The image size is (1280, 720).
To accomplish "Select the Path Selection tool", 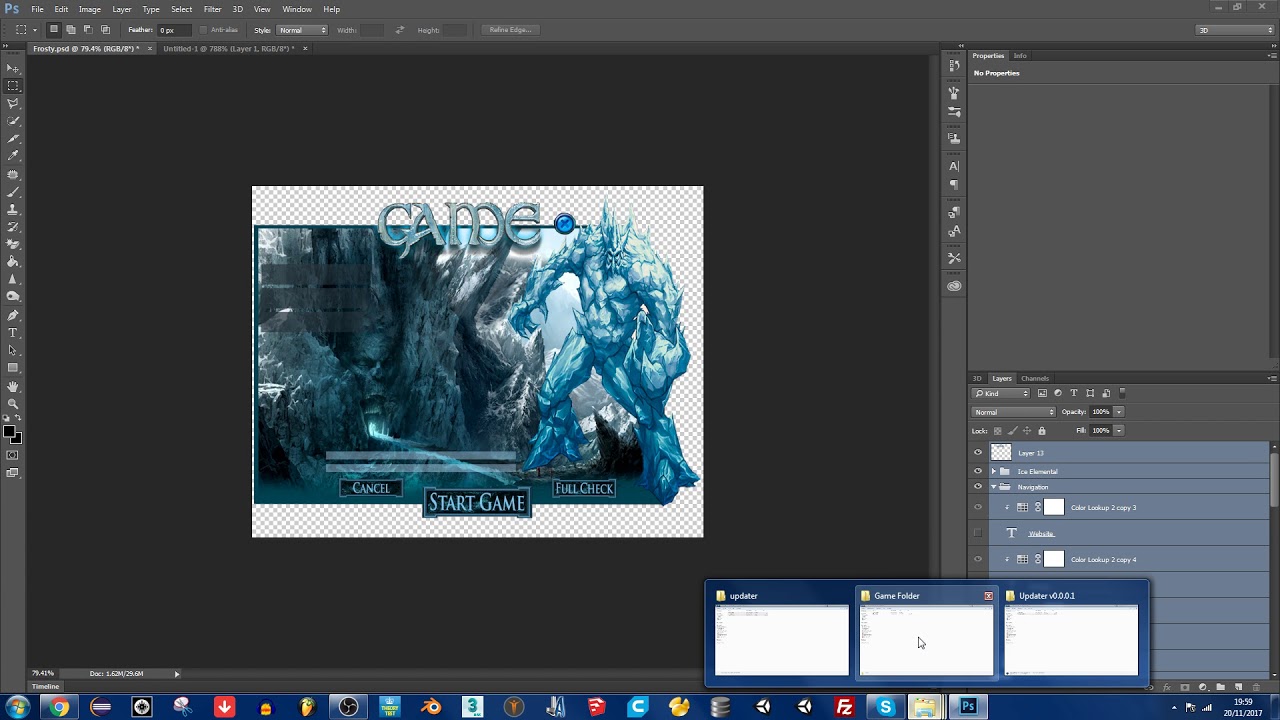I will coord(13,350).
